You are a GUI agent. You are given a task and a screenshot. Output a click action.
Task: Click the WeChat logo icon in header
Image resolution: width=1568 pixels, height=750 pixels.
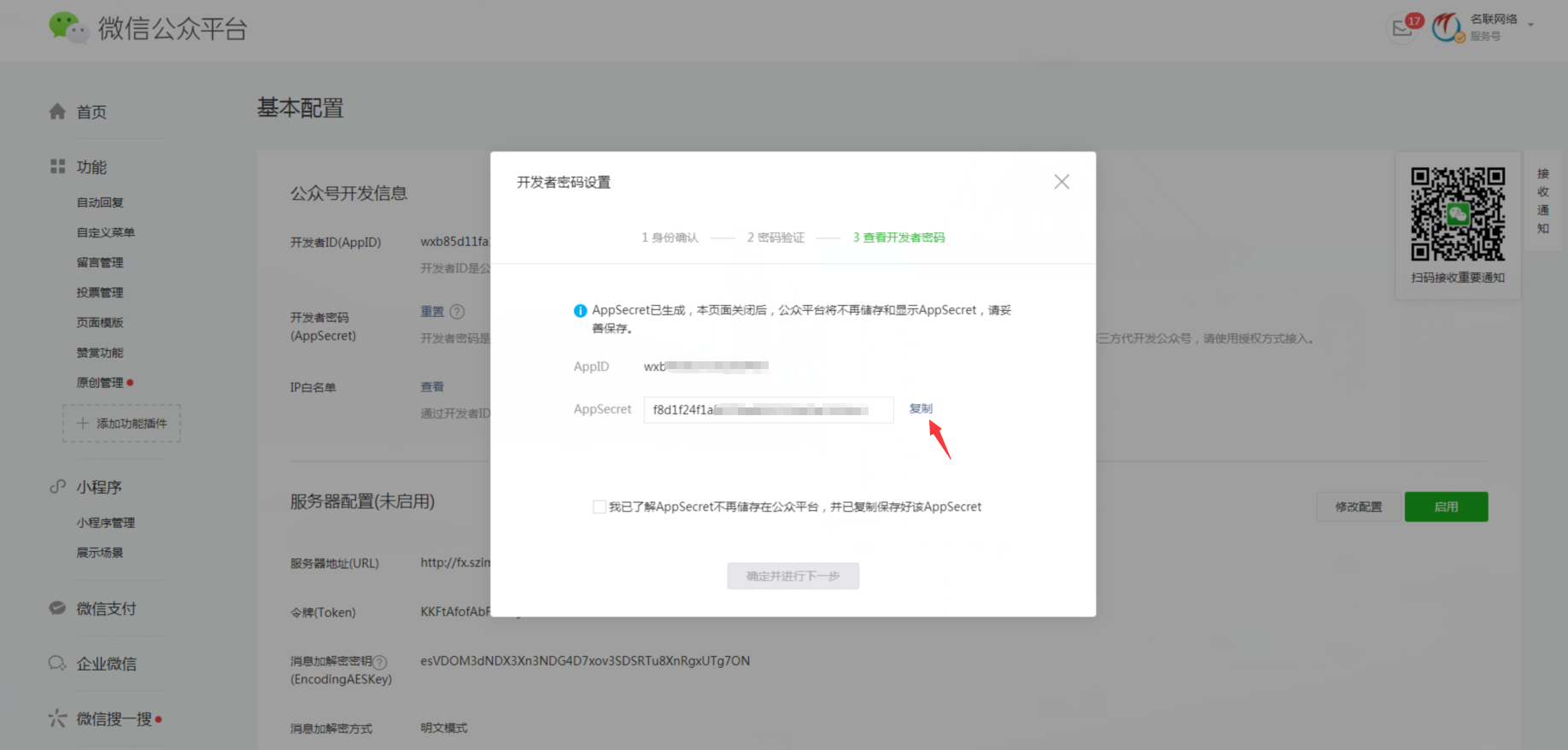tap(68, 27)
